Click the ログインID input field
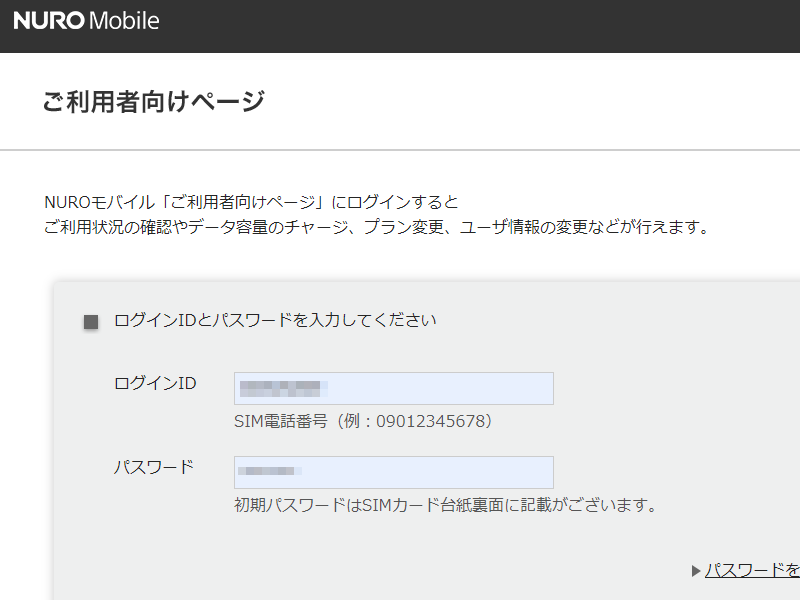 393,388
